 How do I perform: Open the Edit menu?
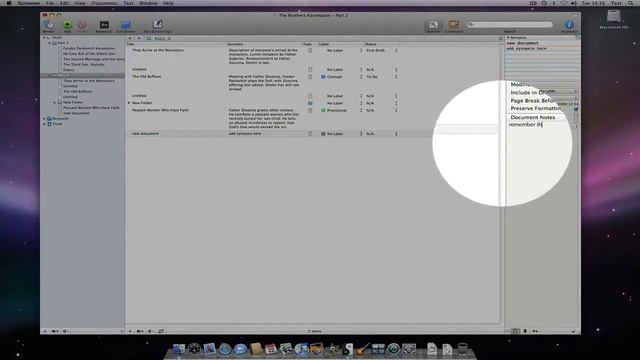(64, 3)
